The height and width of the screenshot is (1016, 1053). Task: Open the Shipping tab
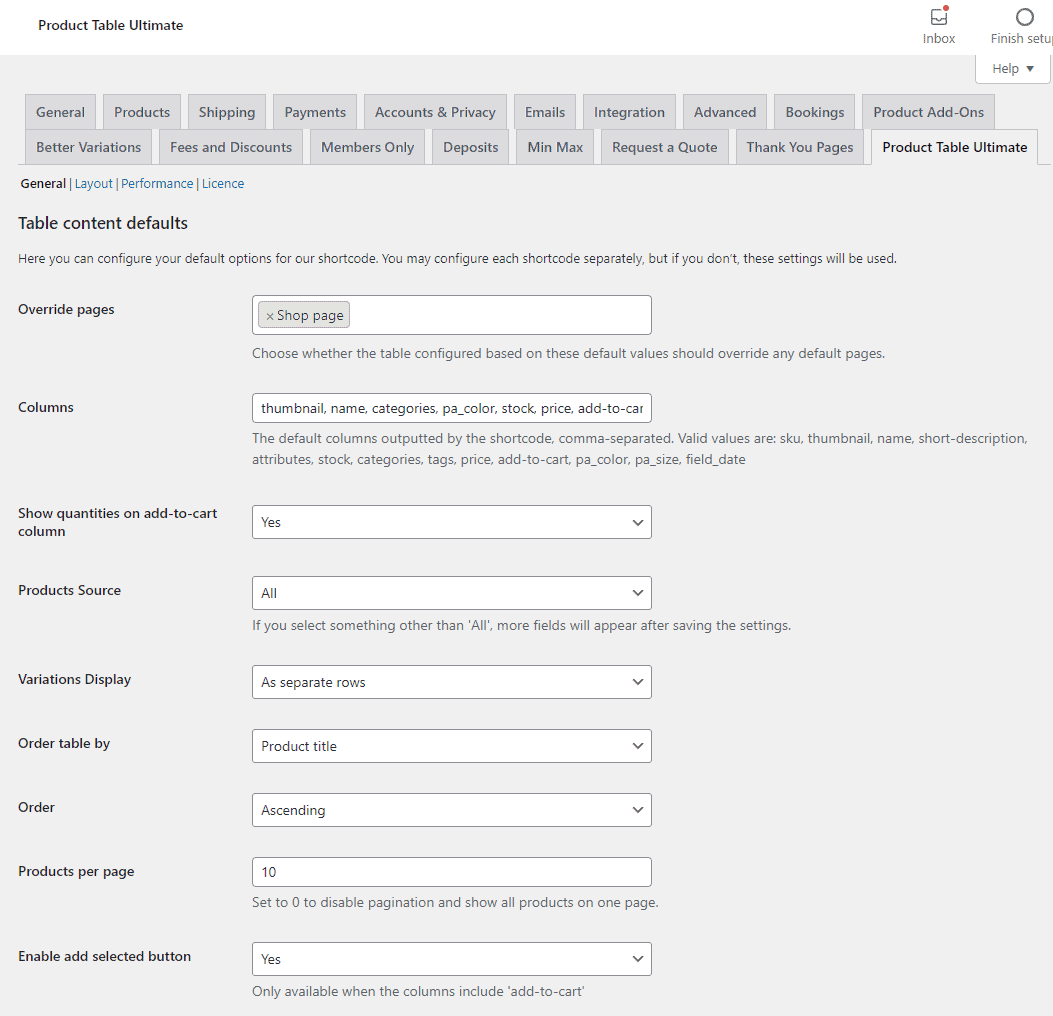[x=227, y=112]
